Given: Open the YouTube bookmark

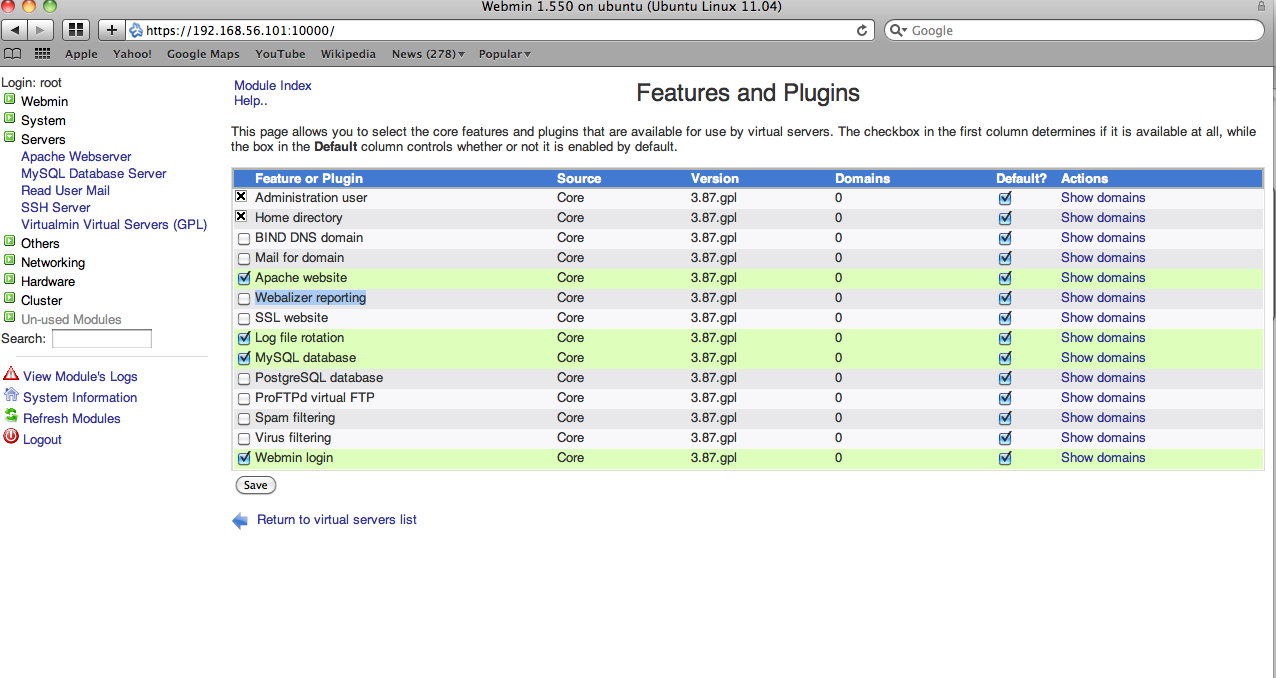Looking at the screenshot, I should pos(280,54).
